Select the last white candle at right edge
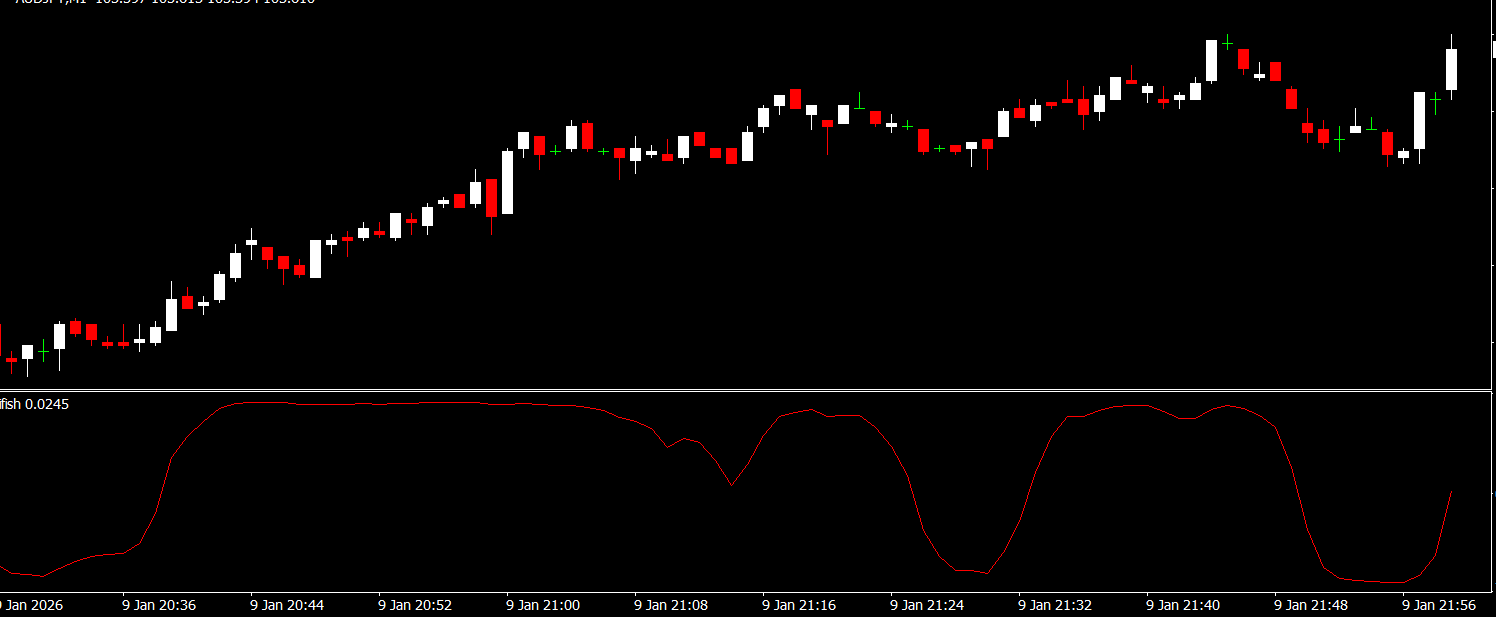The width and height of the screenshot is (1496, 617). point(1451,69)
